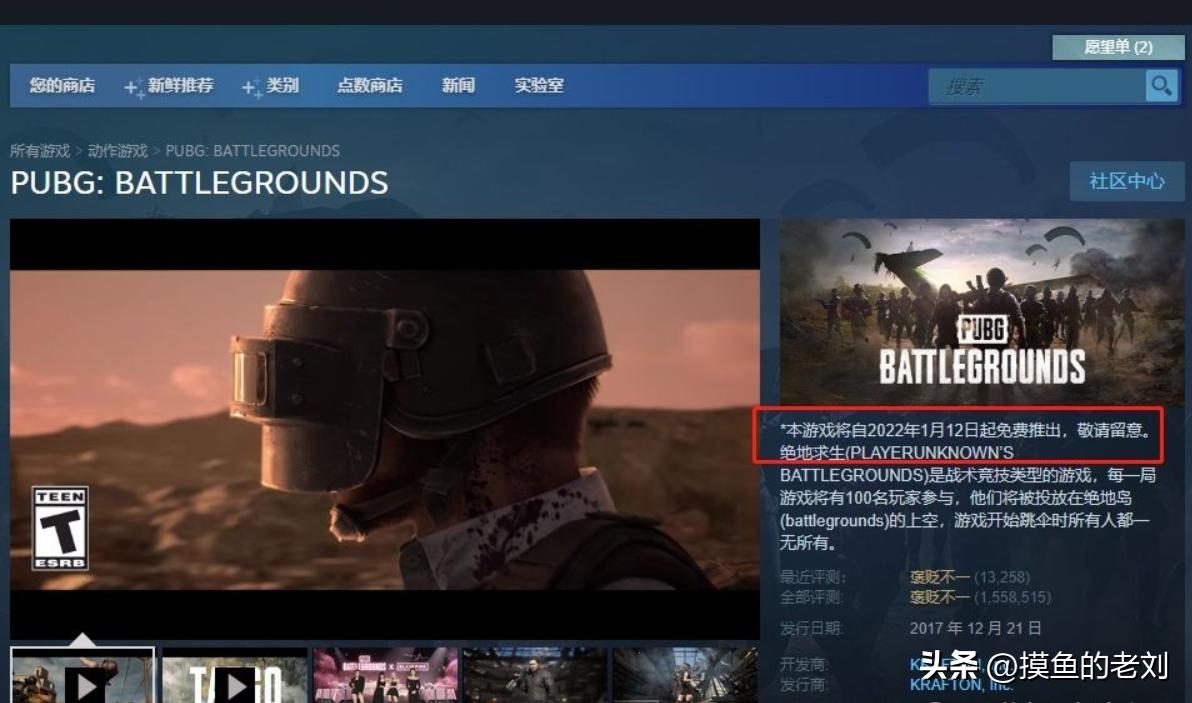The image size is (1192, 703).
Task: Open the 愿望单 (2) wishlist button
Action: click(x=1118, y=47)
